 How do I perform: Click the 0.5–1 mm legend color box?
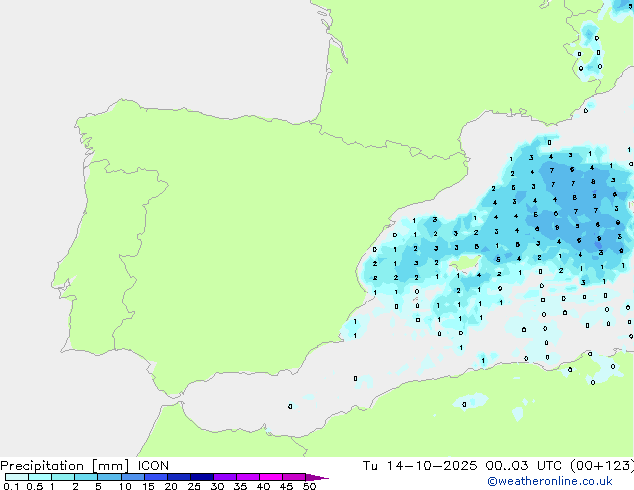click(40, 477)
